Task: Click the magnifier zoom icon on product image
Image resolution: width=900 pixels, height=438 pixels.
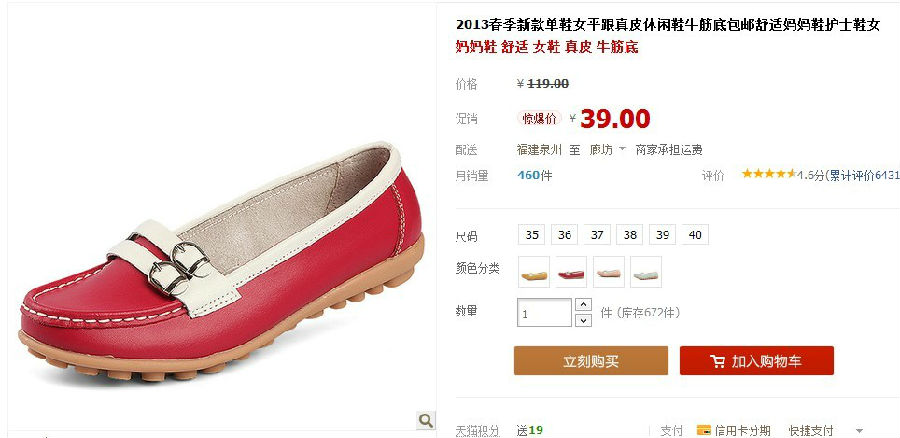Action: click(x=425, y=420)
